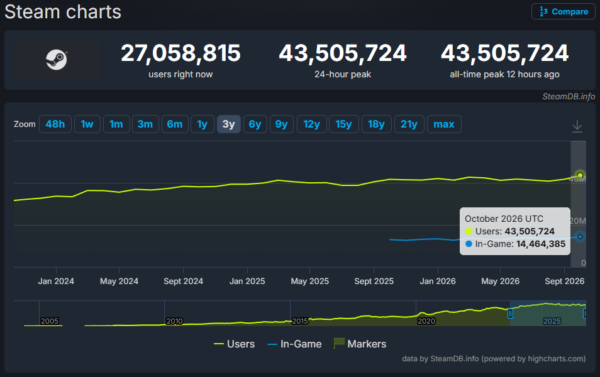Screen dimensions: 600x377
Task: Click the highlighted navigator selection window
Action: (x=548, y=313)
